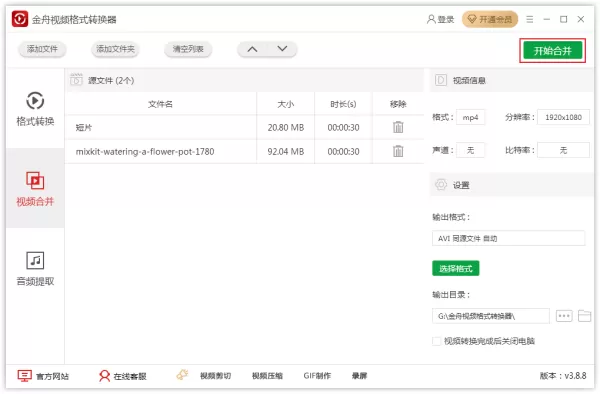Click the 视频信息 panel icon
The height and width of the screenshot is (394, 600).
click(441, 80)
